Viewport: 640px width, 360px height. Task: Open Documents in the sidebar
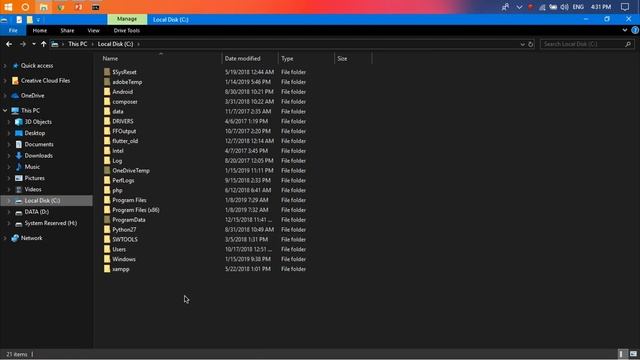(39, 144)
